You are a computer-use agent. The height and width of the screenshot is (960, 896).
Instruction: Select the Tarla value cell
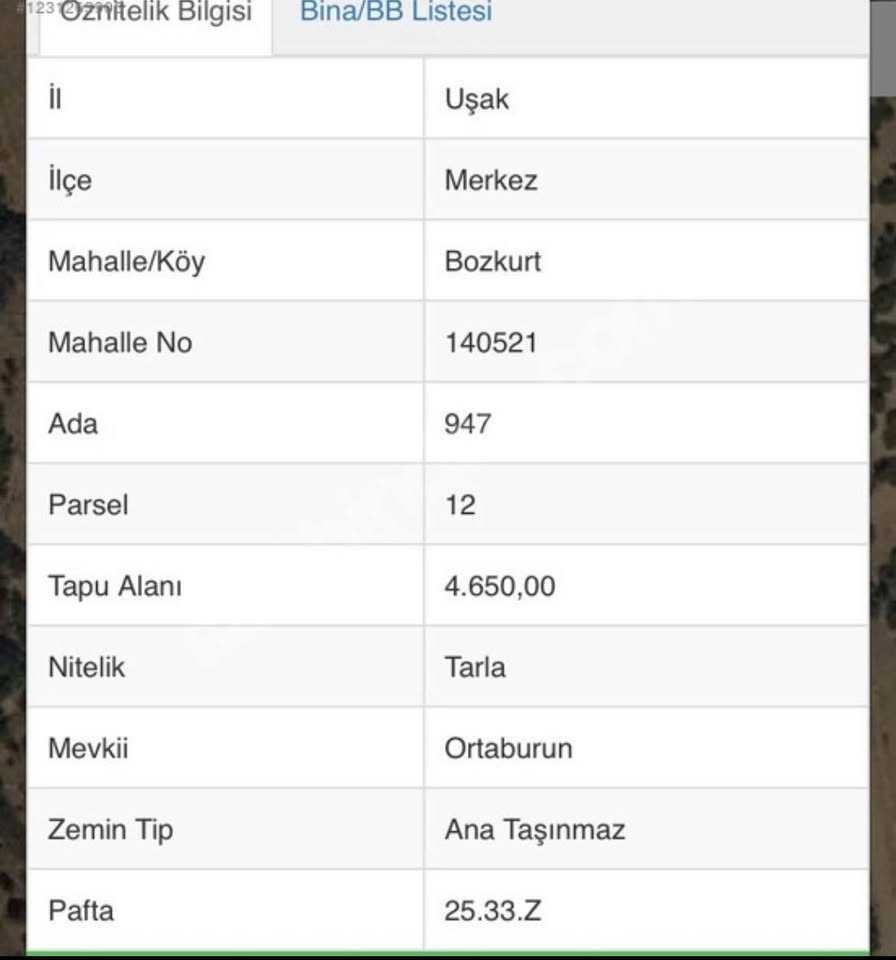tap(475, 667)
